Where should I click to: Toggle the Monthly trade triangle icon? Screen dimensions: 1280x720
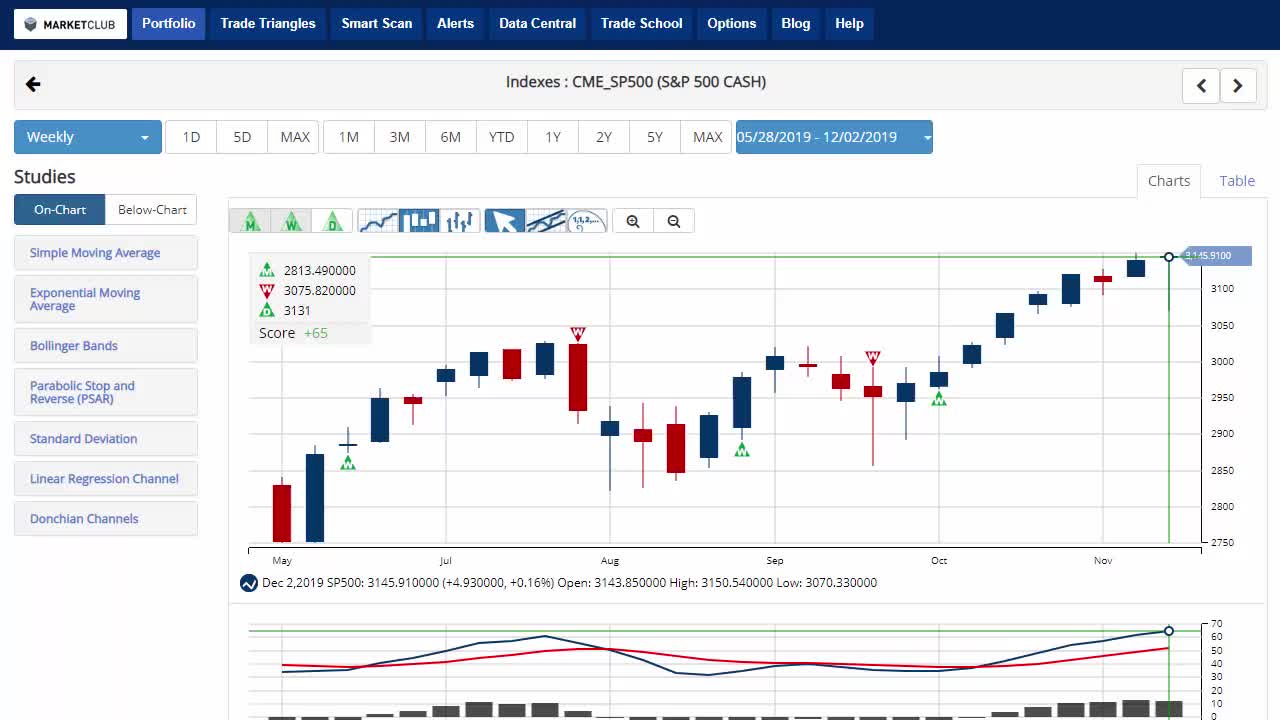pyautogui.click(x=250, y=221)
